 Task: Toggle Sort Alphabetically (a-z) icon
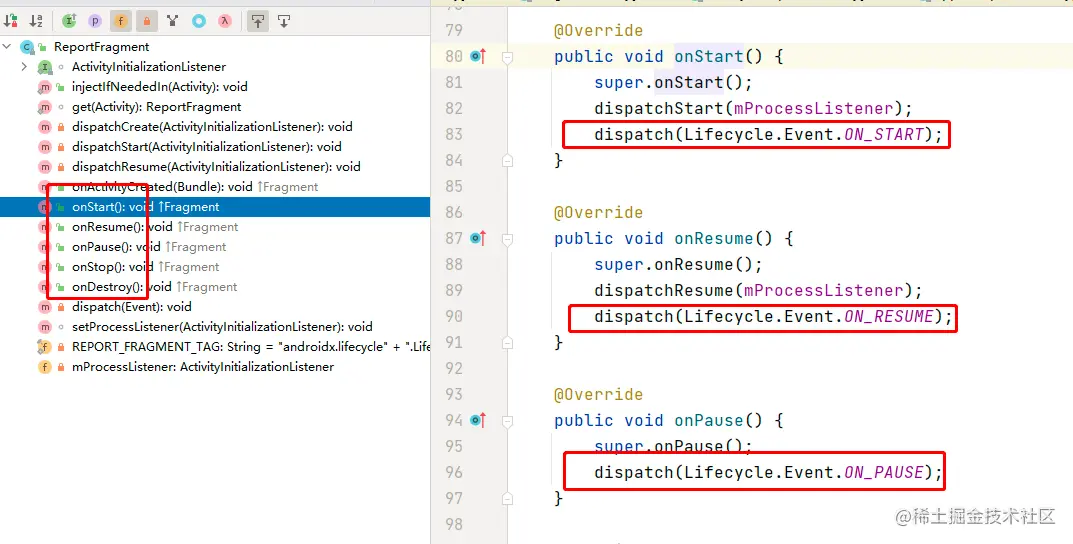click(36, 21)
